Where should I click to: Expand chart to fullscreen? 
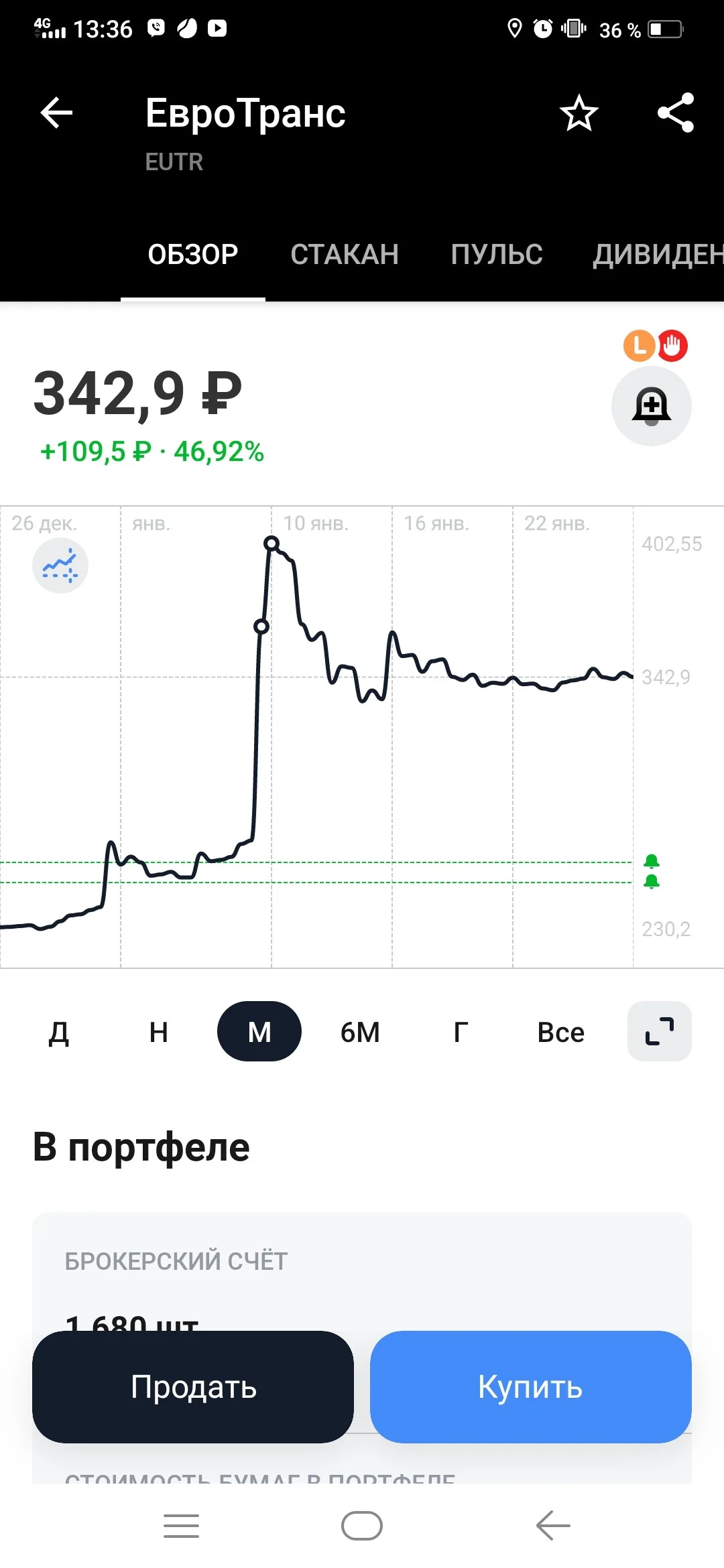(x=660, y=1031)
